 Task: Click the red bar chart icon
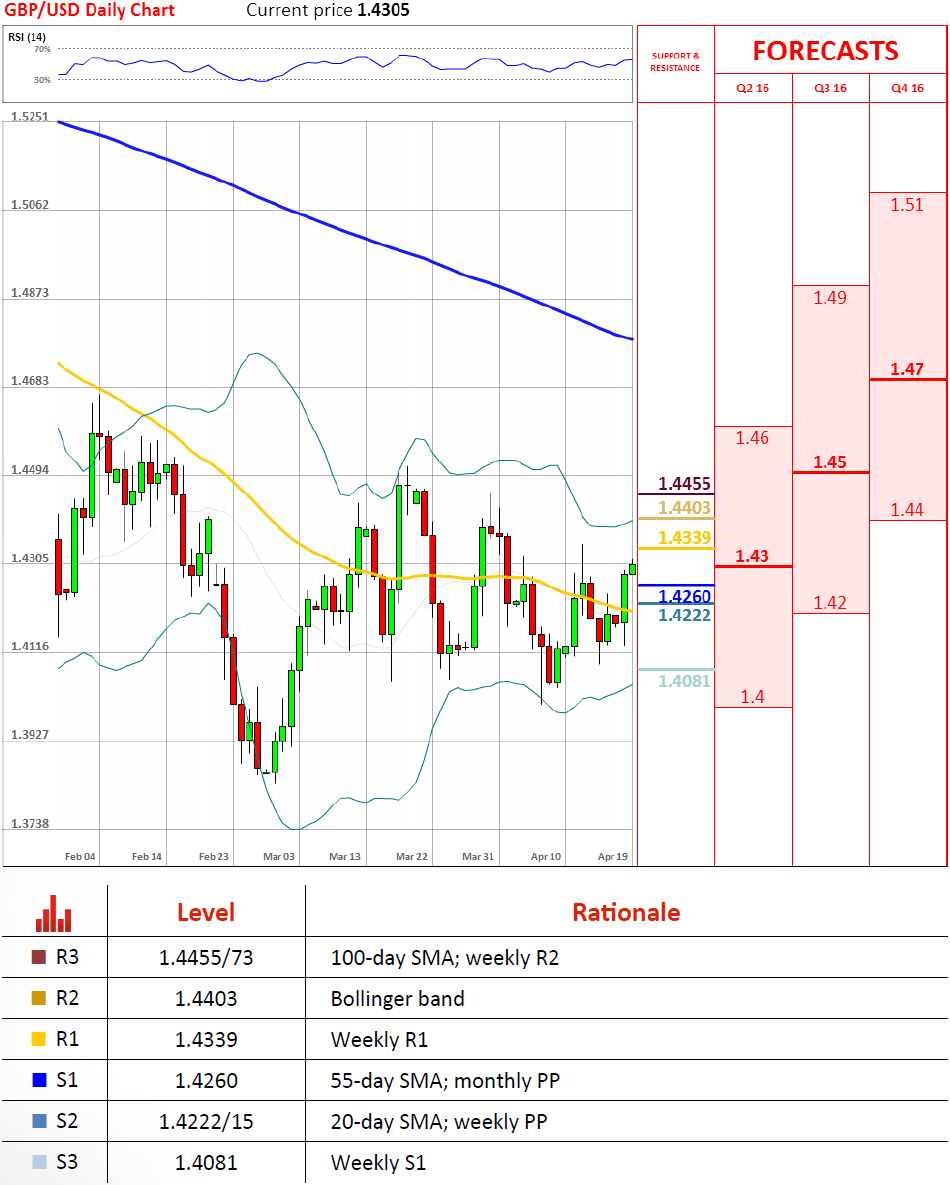click(x=54, y=913)
